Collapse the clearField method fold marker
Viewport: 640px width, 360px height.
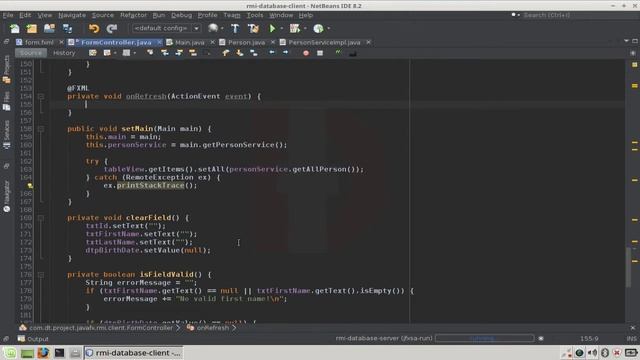pos(41,218)
